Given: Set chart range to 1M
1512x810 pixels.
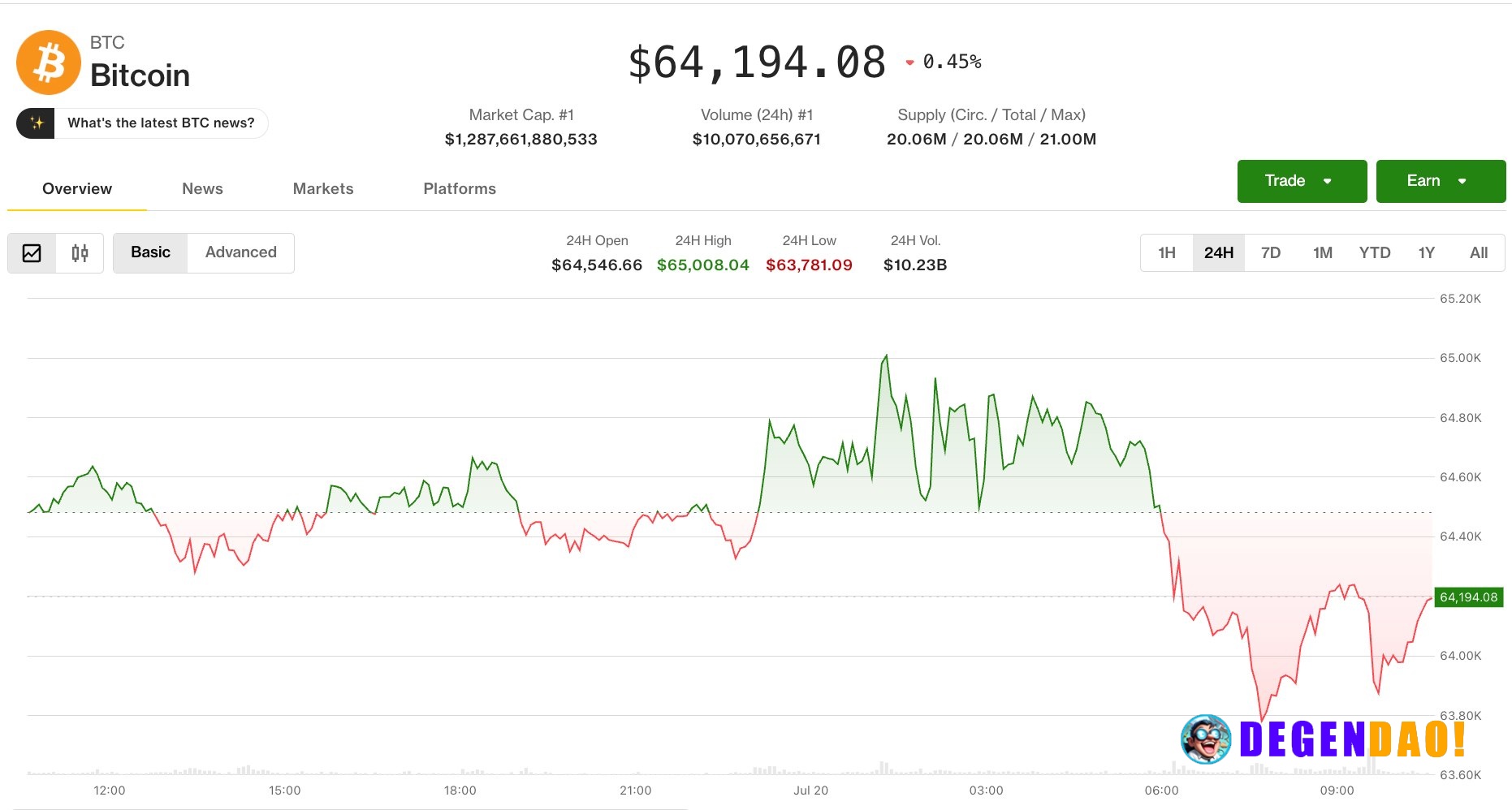Looking at the screenshot, I should coord(1323,252).
